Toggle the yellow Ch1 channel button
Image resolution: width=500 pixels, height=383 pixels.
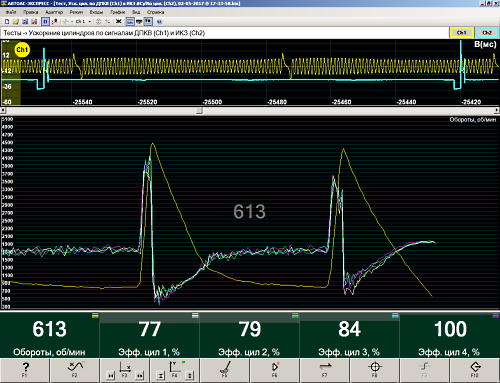pyautogui.click(x=461, y=33)
